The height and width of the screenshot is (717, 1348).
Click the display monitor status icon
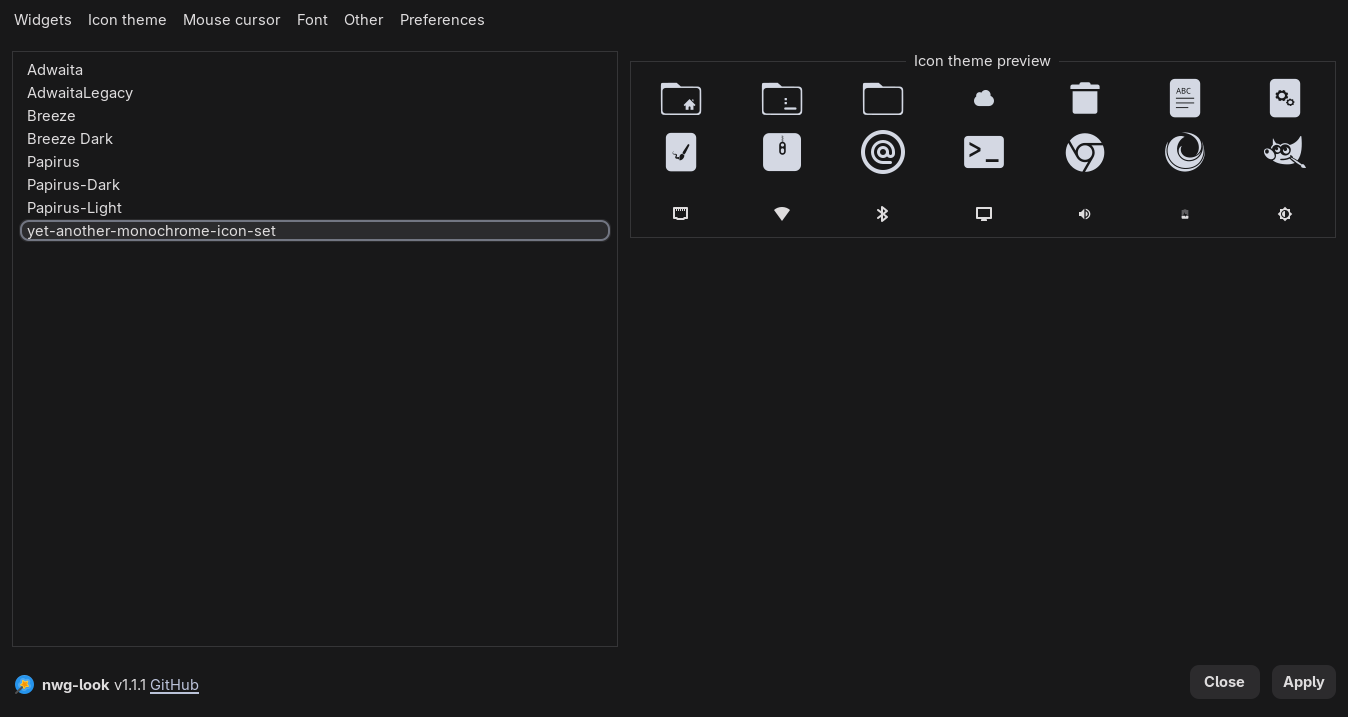click(x=984, y=214)
